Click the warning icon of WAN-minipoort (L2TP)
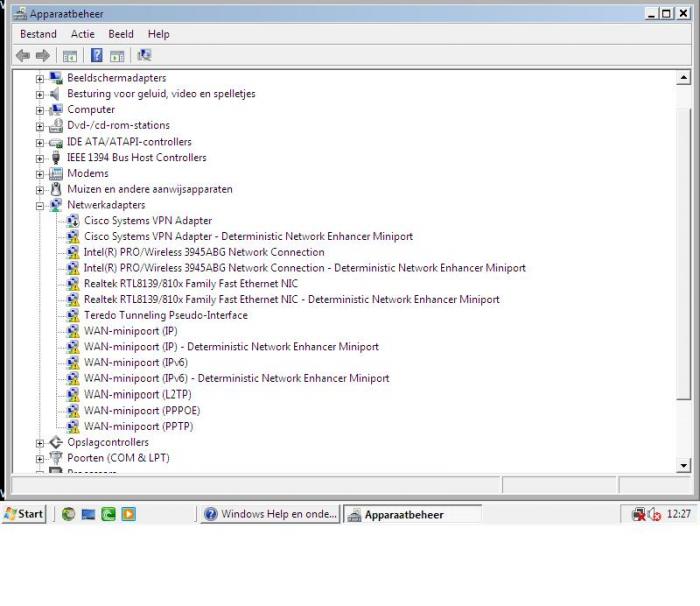The image size is (700, 606). (73, 395)
